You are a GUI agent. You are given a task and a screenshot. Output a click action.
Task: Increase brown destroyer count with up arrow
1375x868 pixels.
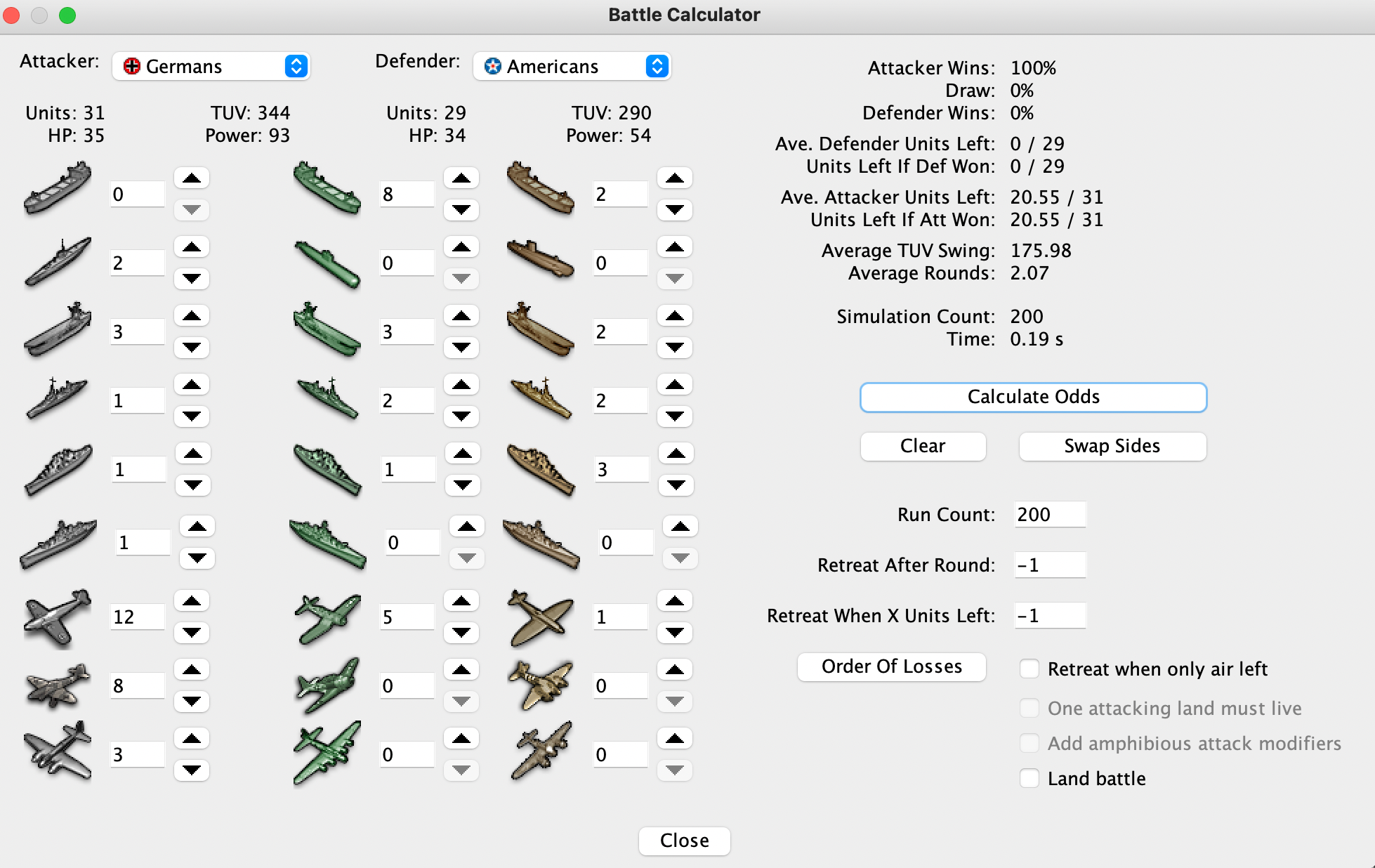click(675, 385)
